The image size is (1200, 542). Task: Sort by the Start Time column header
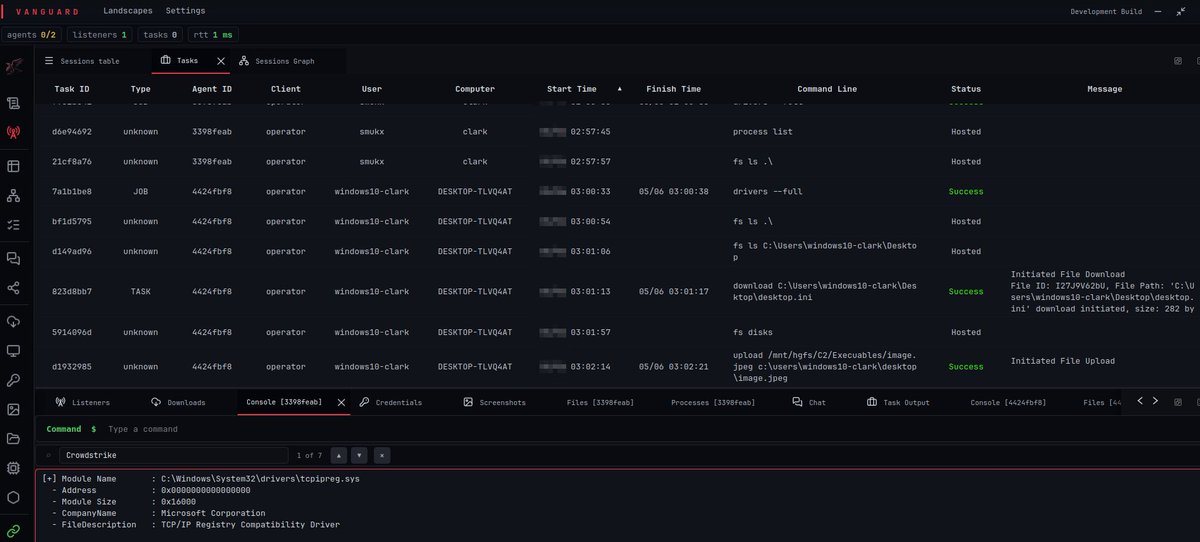tap(573, 89)
